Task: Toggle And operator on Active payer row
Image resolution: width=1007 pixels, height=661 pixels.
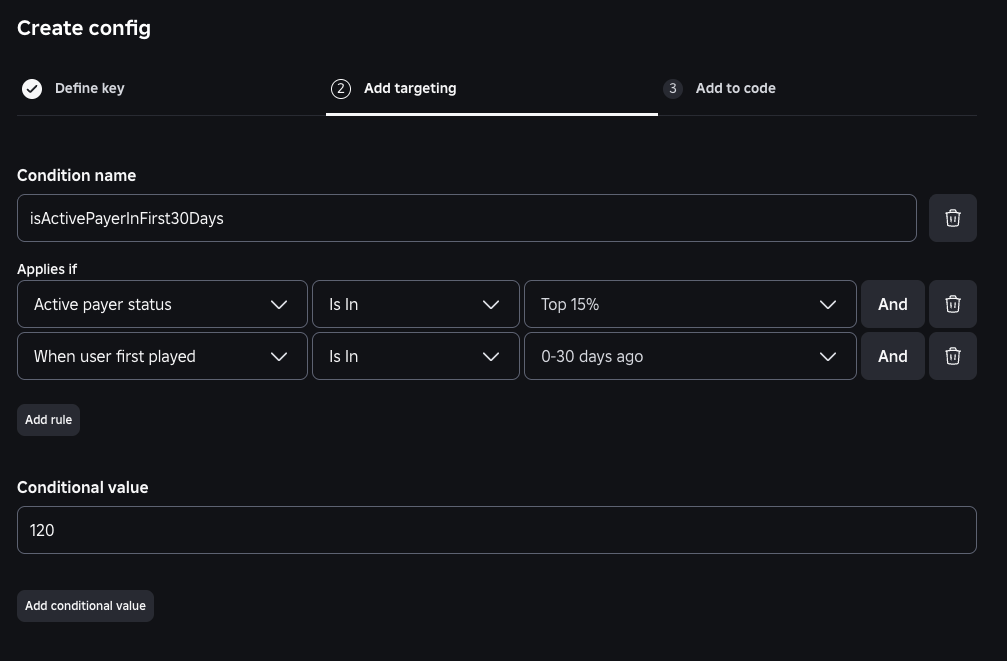Action: click(x=893, y=304)
